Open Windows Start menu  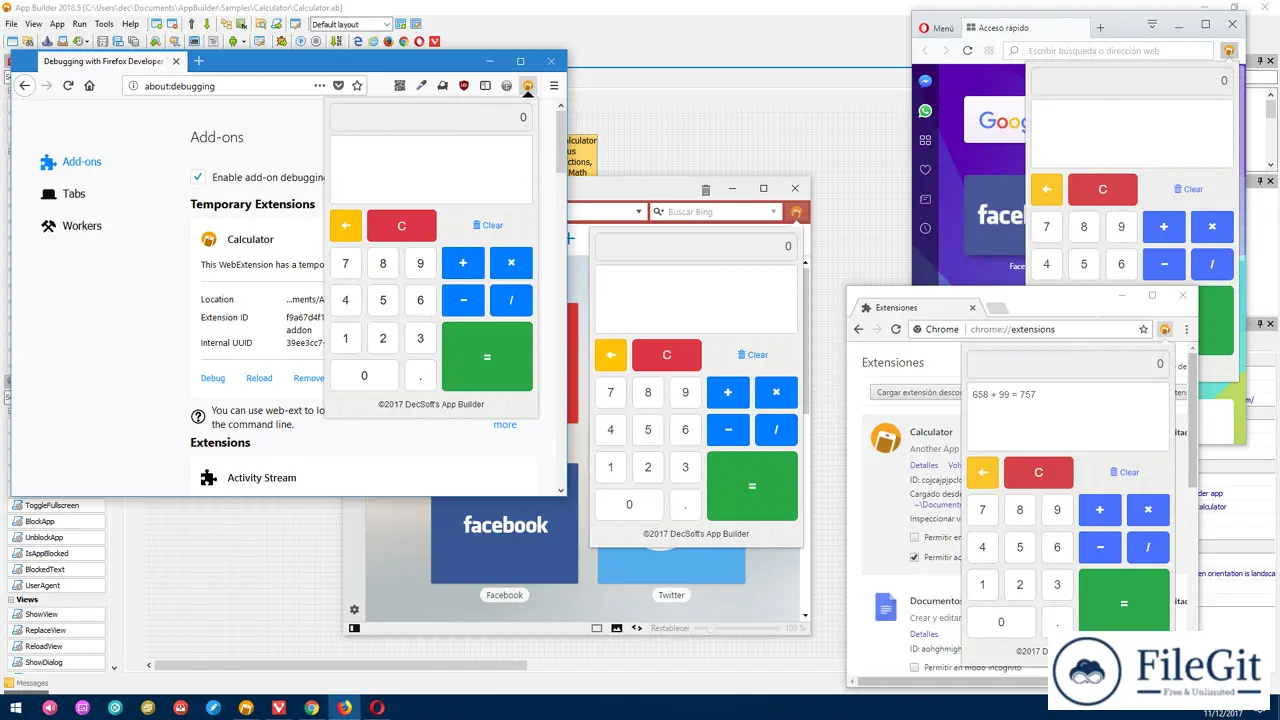pos(16,707)
